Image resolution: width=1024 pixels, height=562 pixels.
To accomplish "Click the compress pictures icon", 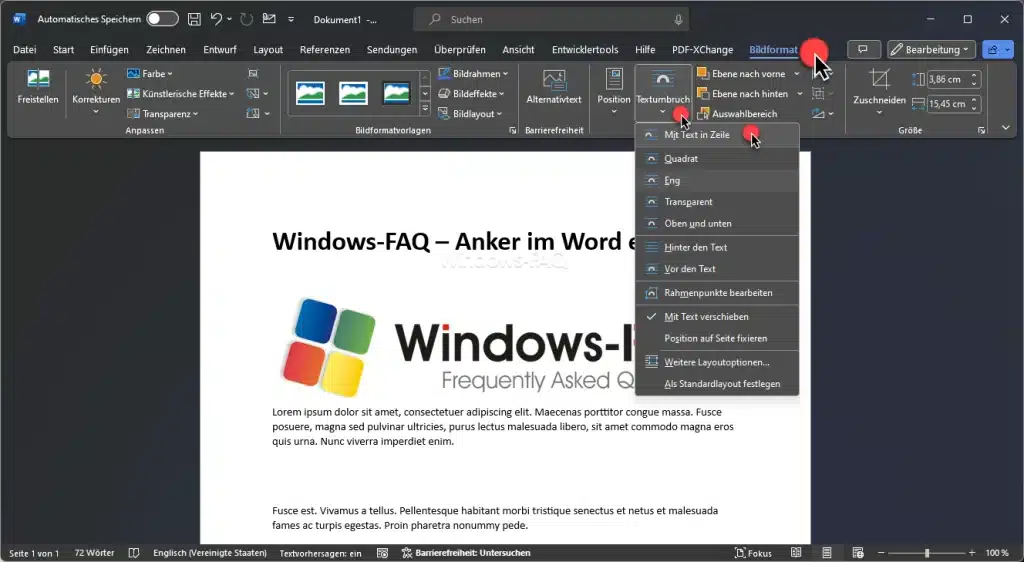I will tap(253, 74).
